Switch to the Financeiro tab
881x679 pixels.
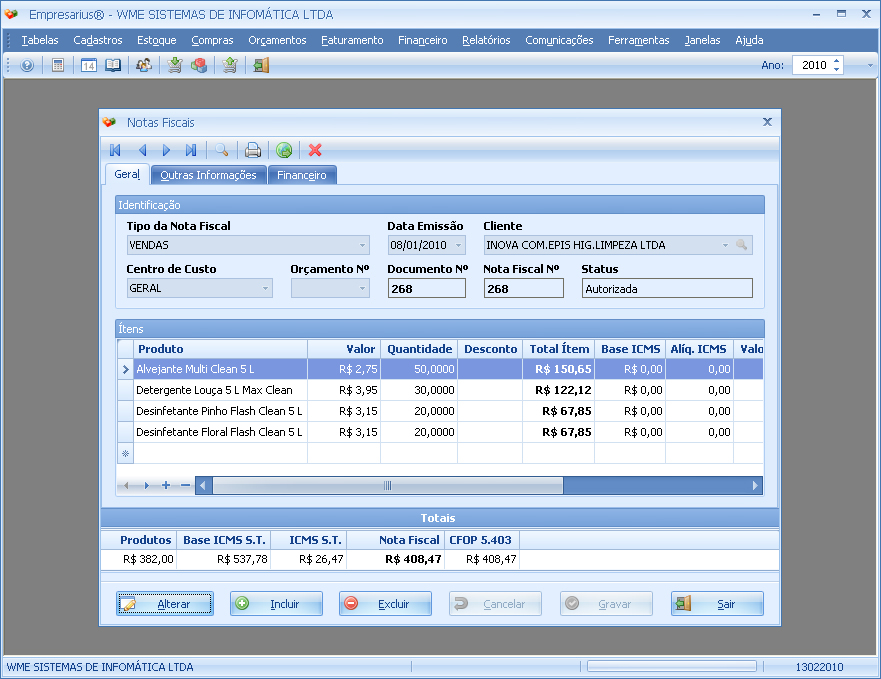coord(302,175)
